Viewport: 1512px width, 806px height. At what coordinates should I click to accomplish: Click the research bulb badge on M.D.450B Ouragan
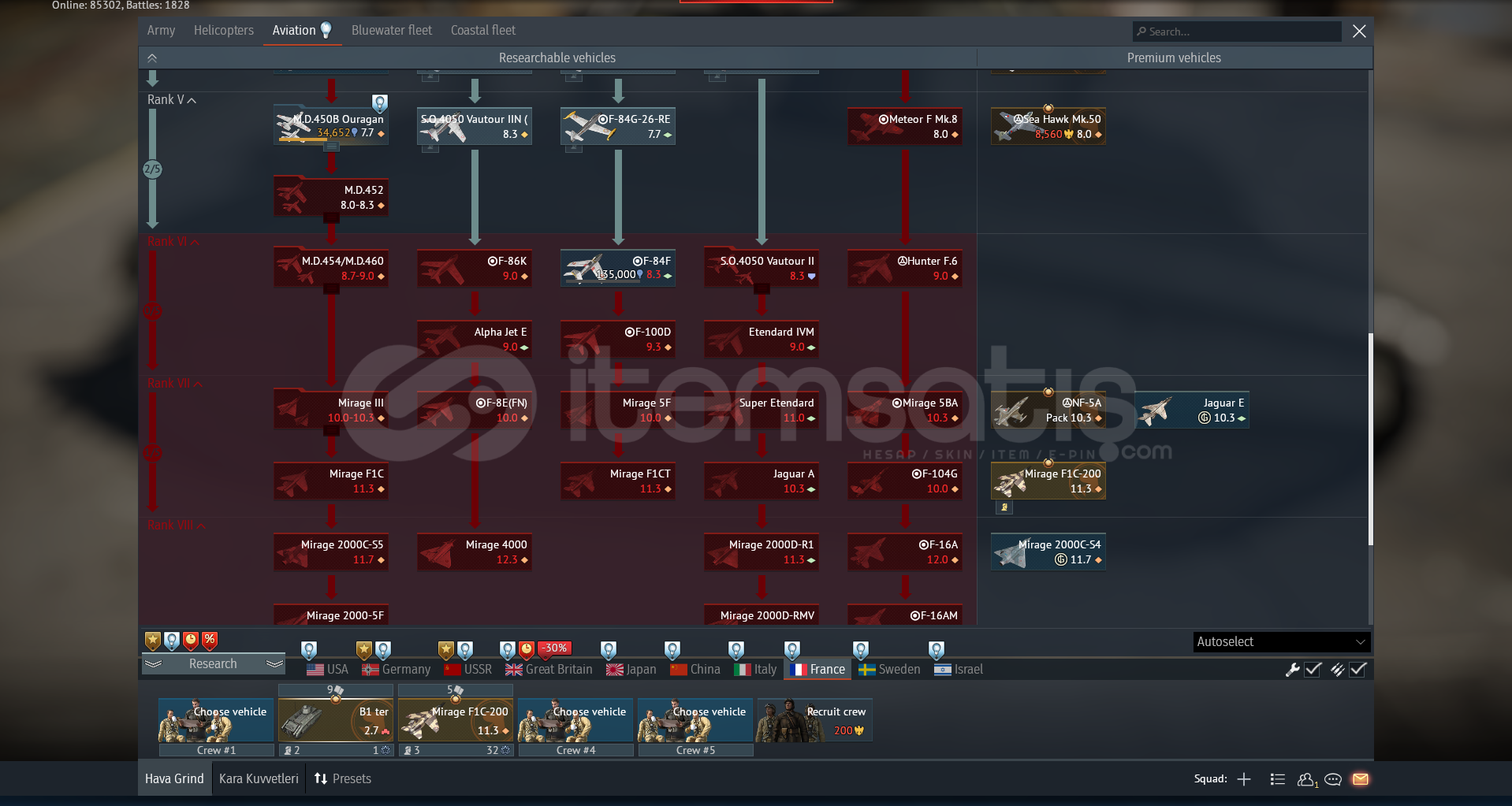click(x=380, y=102)
